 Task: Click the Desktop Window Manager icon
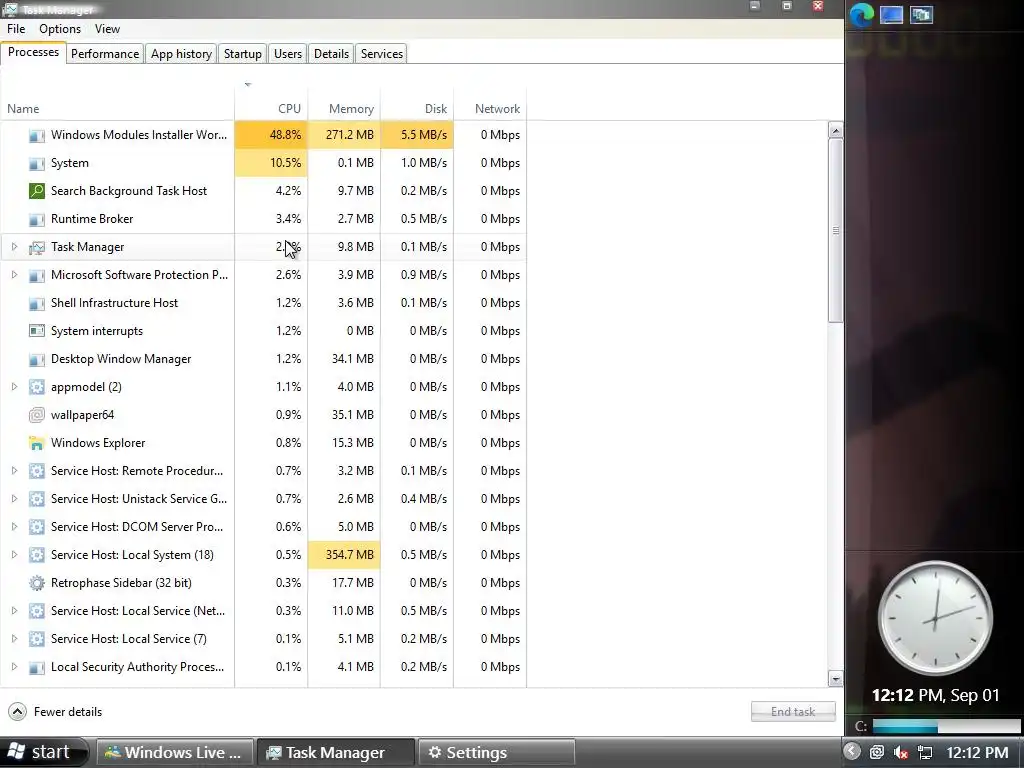37,359
